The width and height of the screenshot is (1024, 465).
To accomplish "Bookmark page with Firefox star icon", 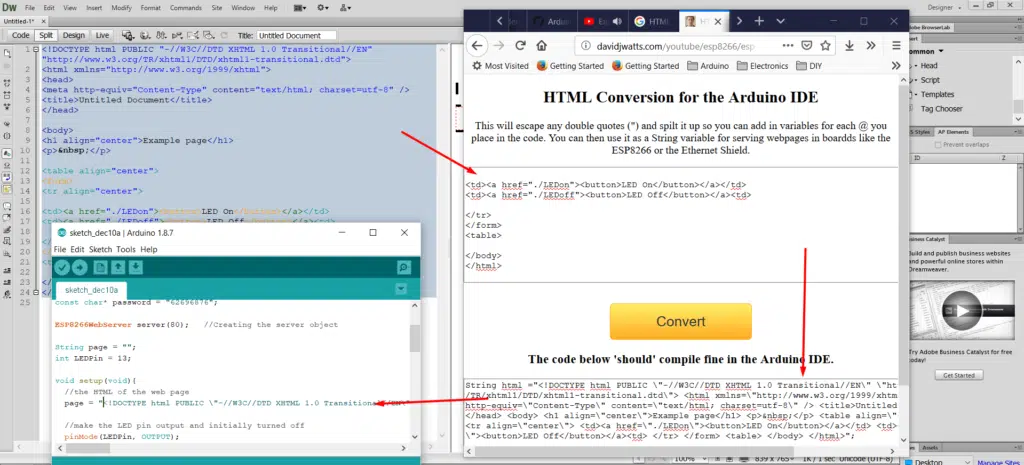I will (825, 46).
